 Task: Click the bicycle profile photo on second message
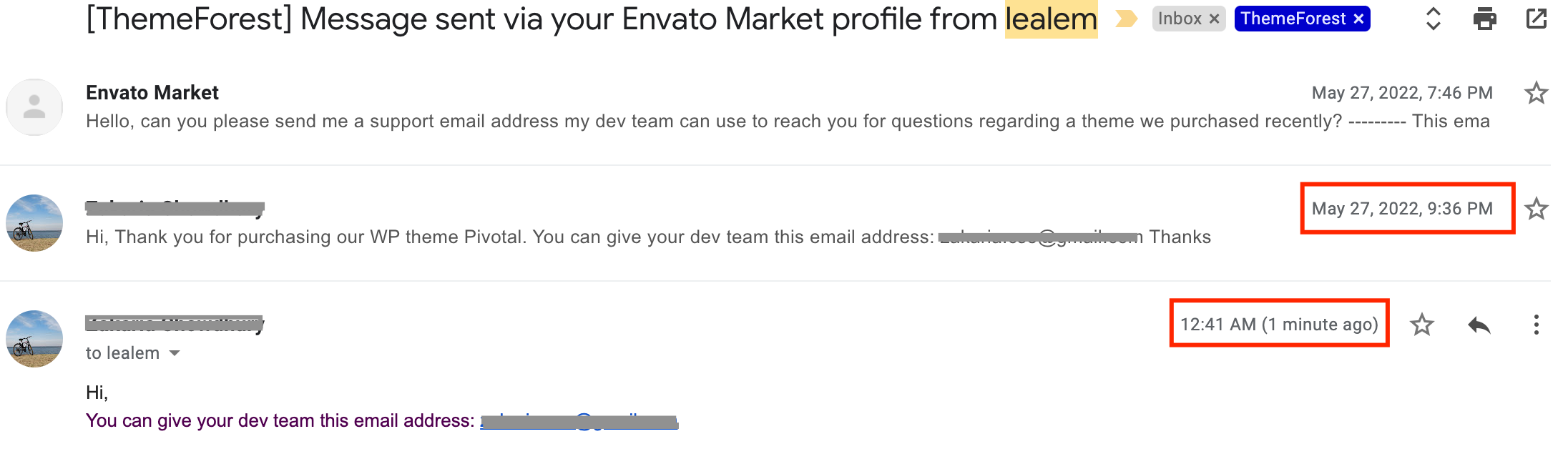click(x=34, y=223)
